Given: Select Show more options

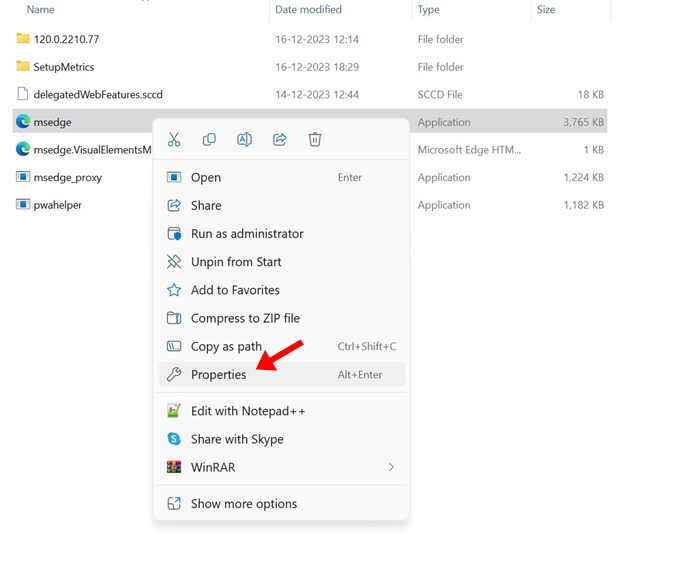Looking at the screenshot, I should coord(281,504).
